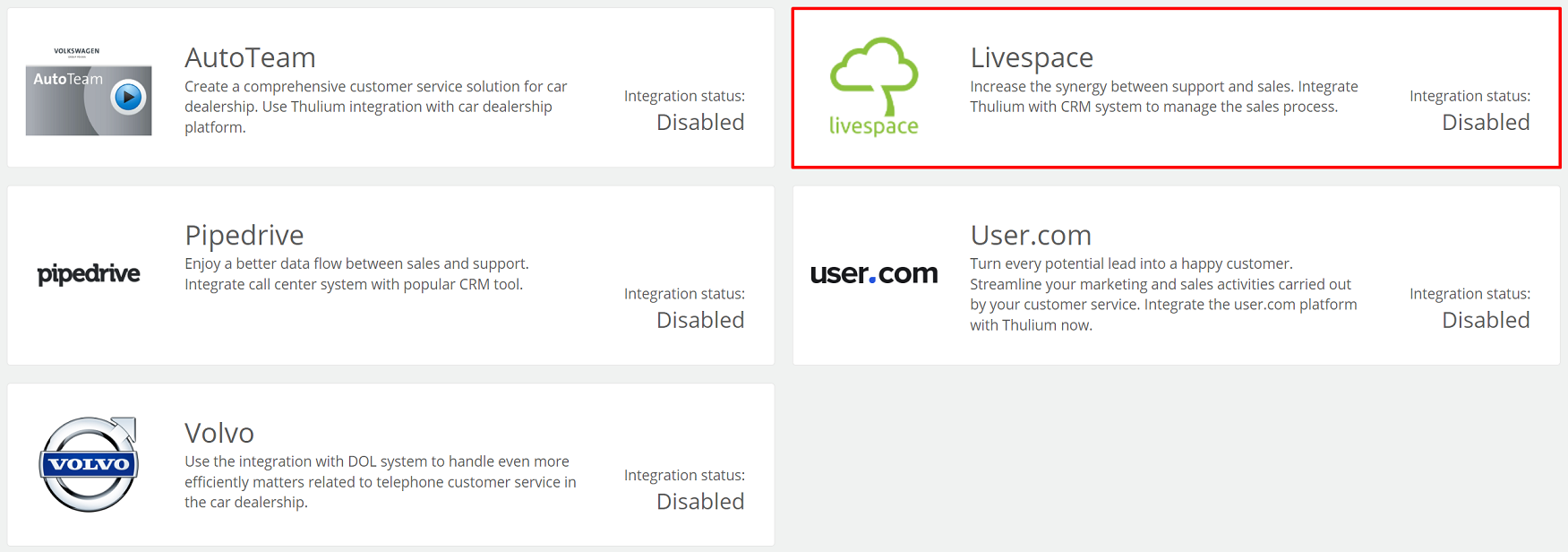This screenshot has height=552, width=1568.
Task: Click User.com's 'Integration status:' label
Action: click(1469, 294)
